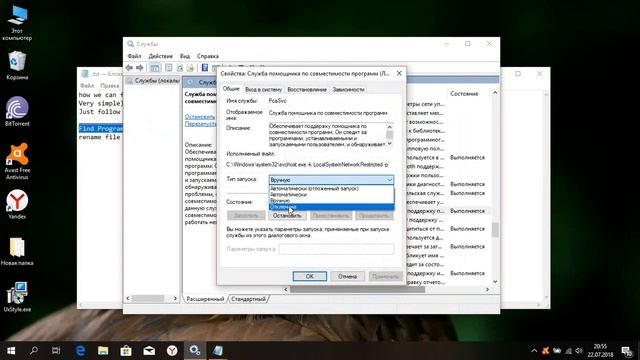This screenshot has height=360, width=640.
Task: Open the Windows Start menu
Action: pyautogui.click(x=11, y=351)
